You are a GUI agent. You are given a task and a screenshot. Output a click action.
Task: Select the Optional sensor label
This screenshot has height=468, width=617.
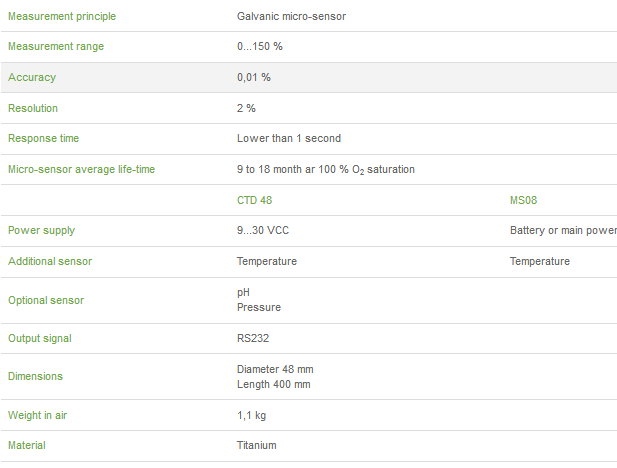(46, 300)
